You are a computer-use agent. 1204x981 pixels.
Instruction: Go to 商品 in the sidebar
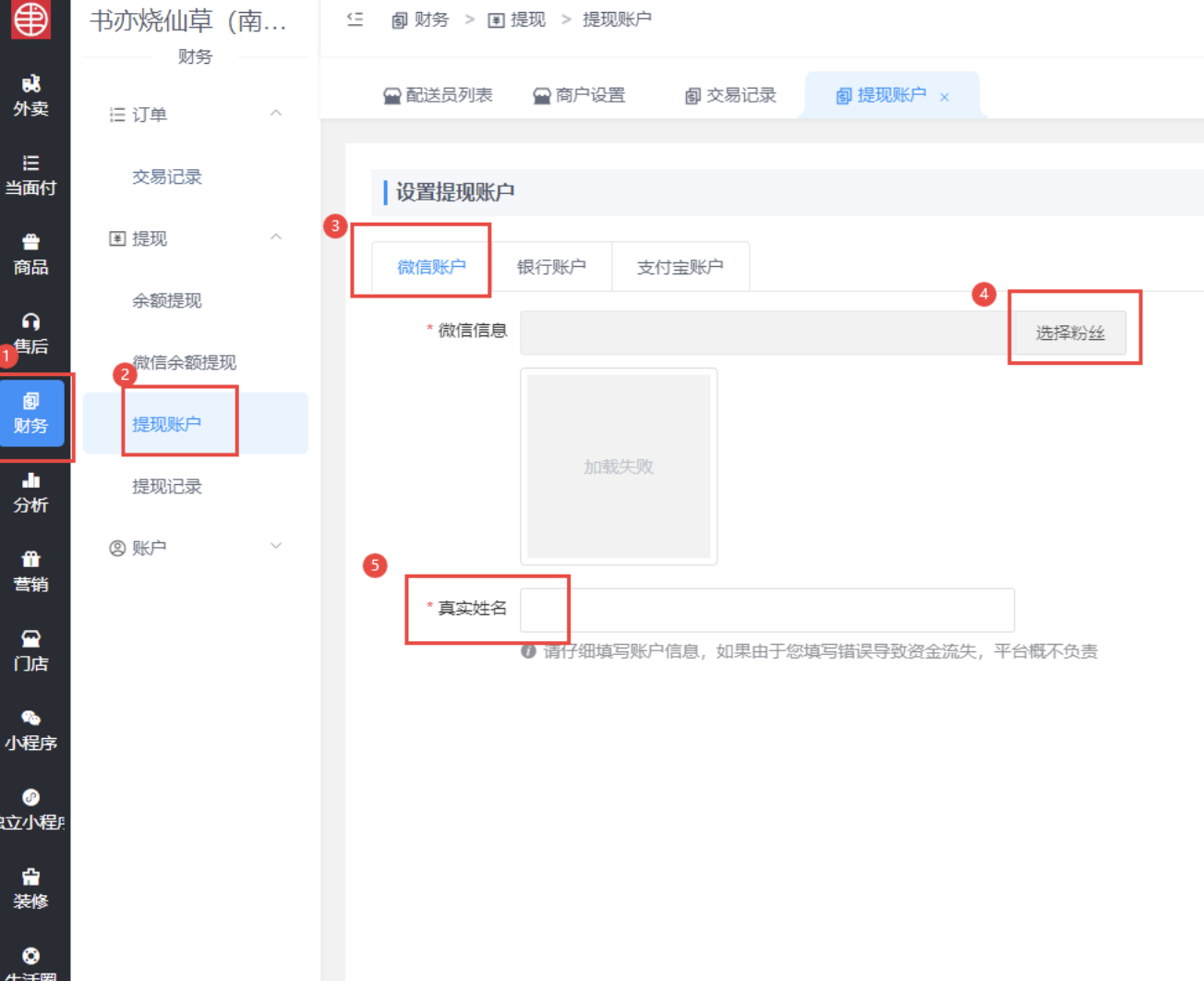click(x=30, y=255)
